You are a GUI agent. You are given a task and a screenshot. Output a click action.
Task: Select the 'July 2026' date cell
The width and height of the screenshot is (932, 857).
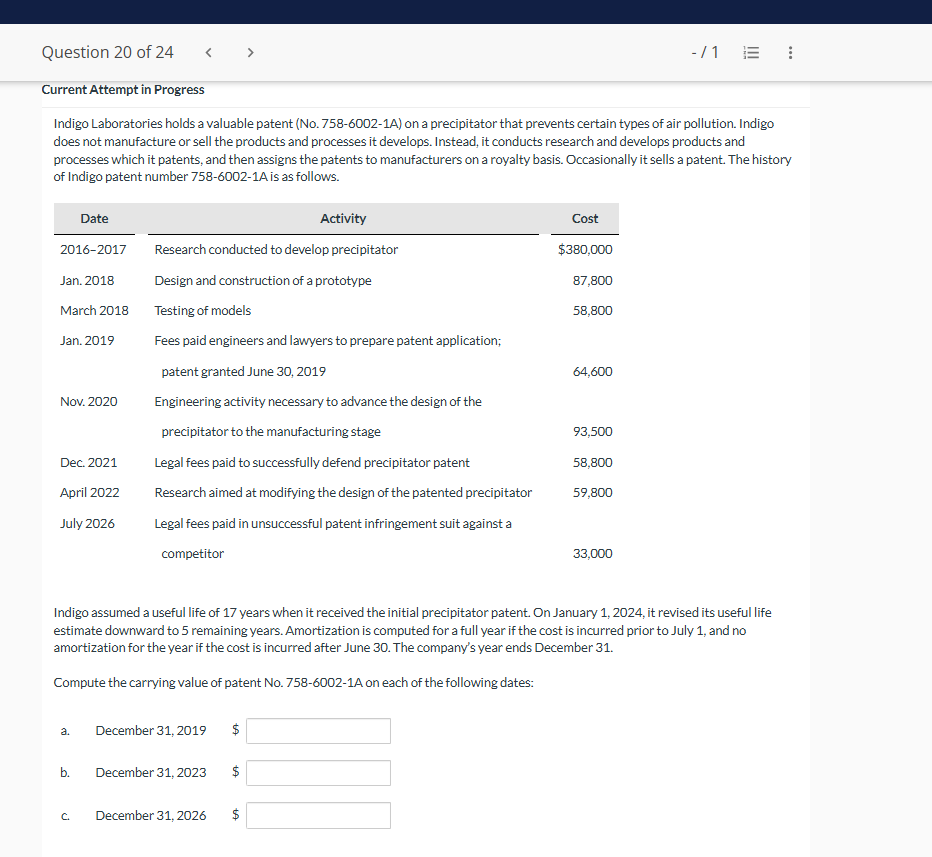point(87,524)
